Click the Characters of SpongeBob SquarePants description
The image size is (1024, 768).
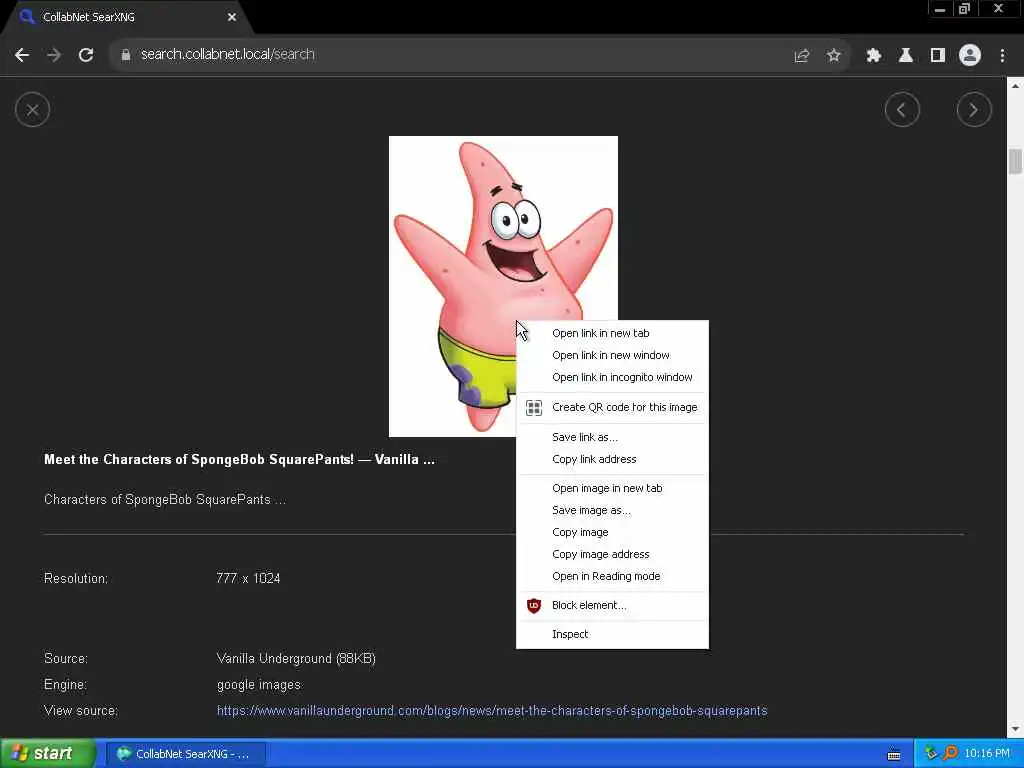(165, 500)
